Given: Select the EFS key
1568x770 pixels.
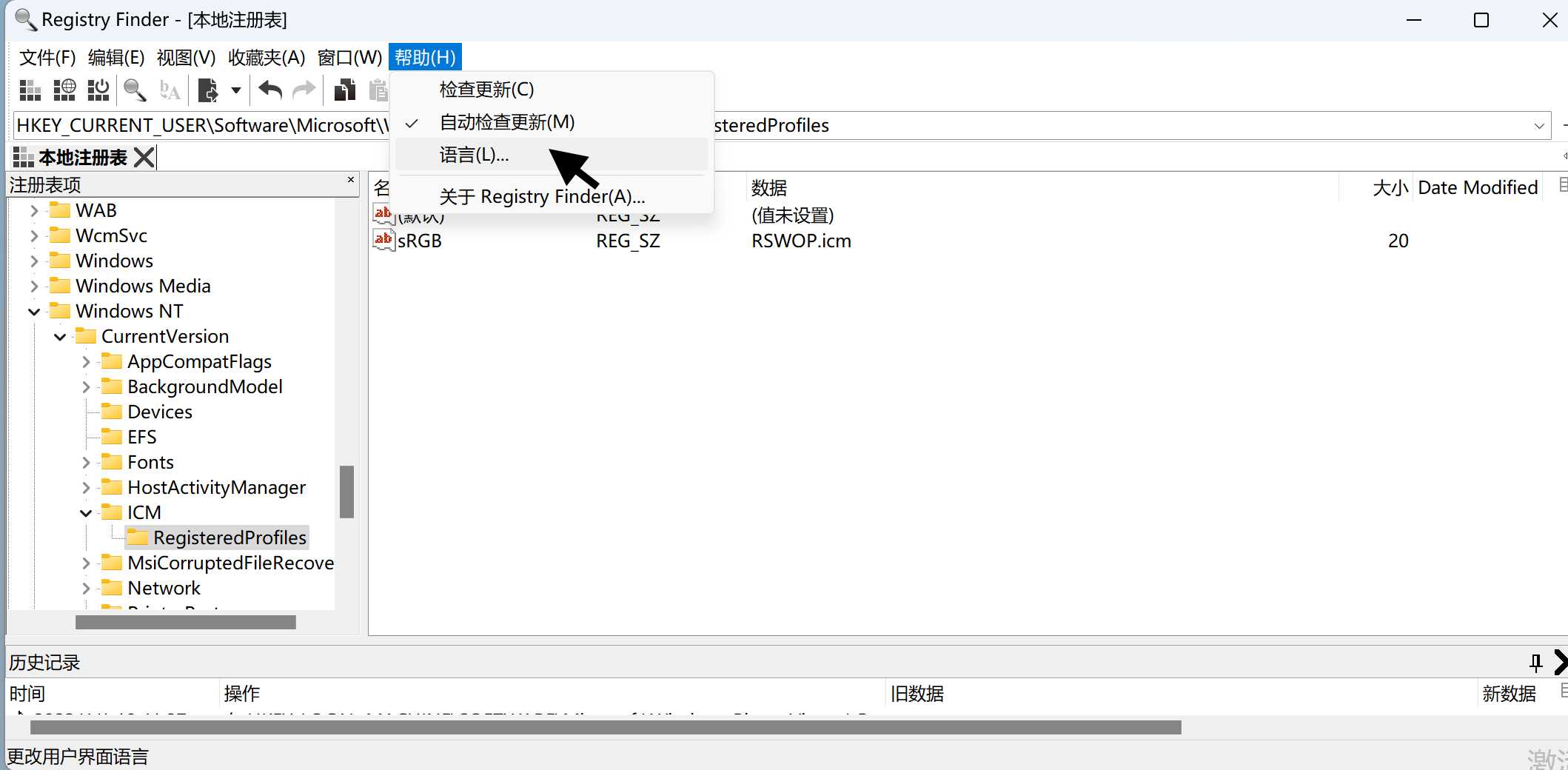Looking at the screenshot, I should click(142, 437).
